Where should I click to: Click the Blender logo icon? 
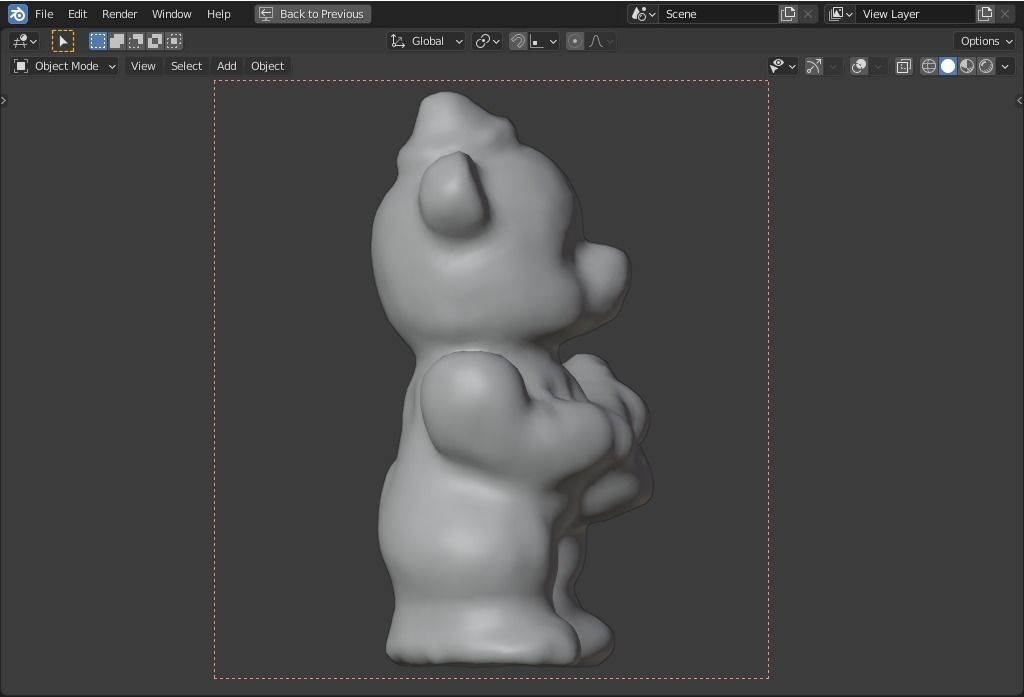point(18,14)
